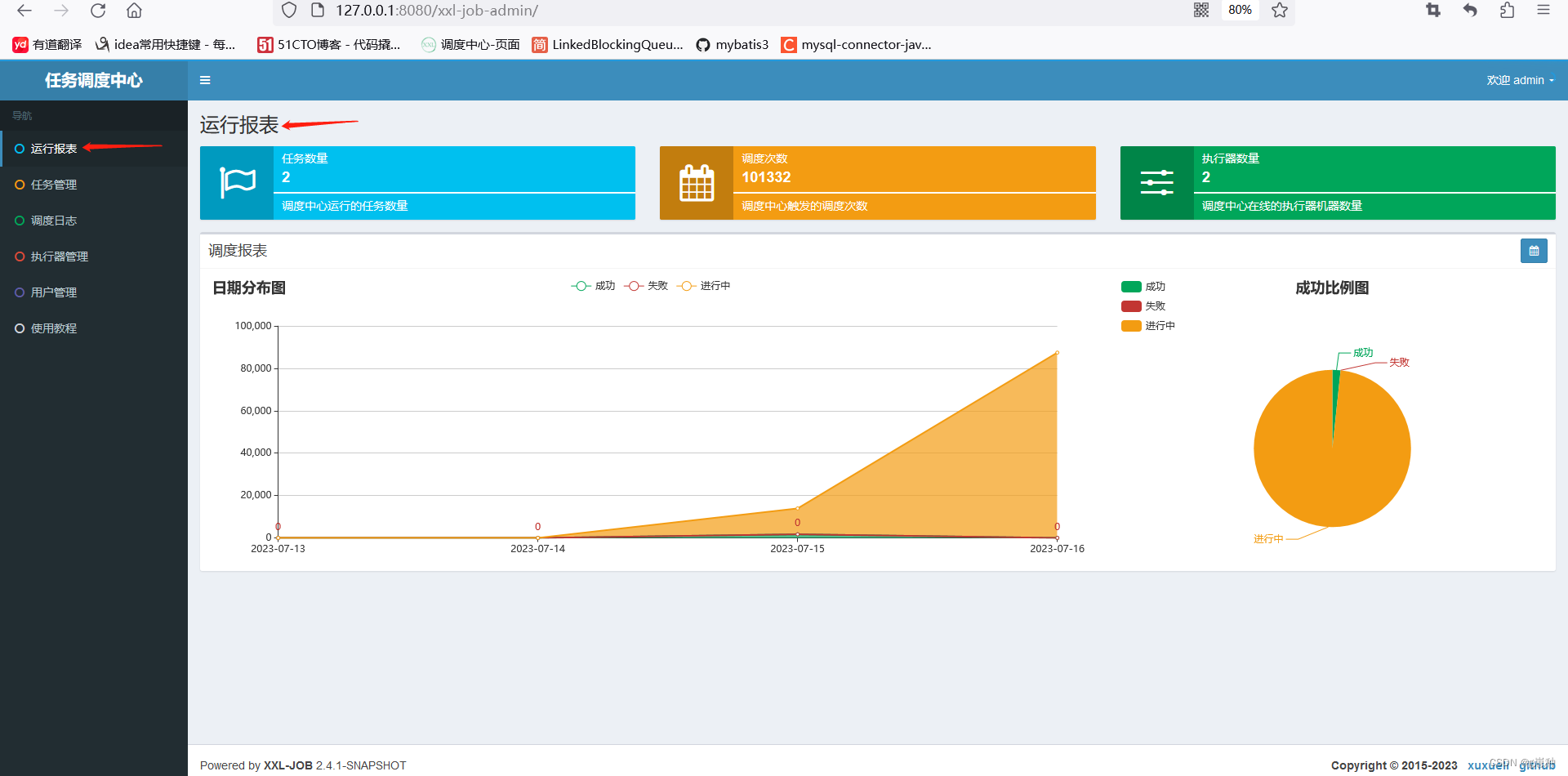
Task: Click the 51CTO博客 bookmark icon
Action: pos(265,45)
